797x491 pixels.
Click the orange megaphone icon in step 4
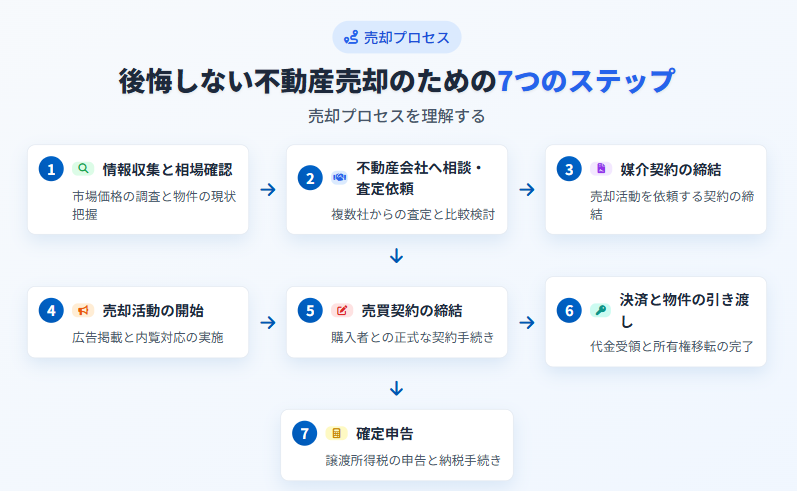click(x=83, y=310)
